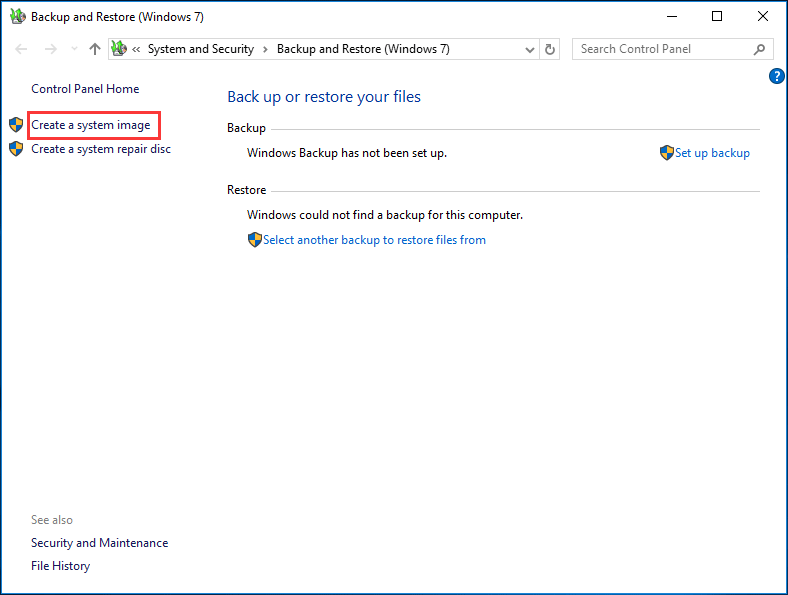
Task: Click 'Windows Backup has not been set up.' text
Action: pos(347,153)
